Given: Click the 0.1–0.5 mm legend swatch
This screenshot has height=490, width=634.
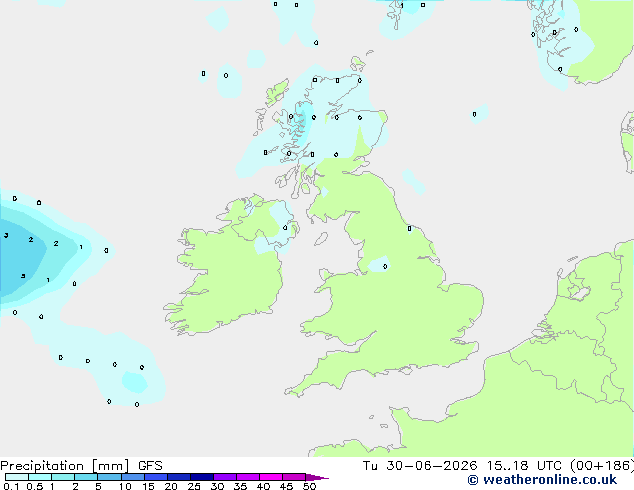Looking at the screenshot, I should click(x=17, y=477).
